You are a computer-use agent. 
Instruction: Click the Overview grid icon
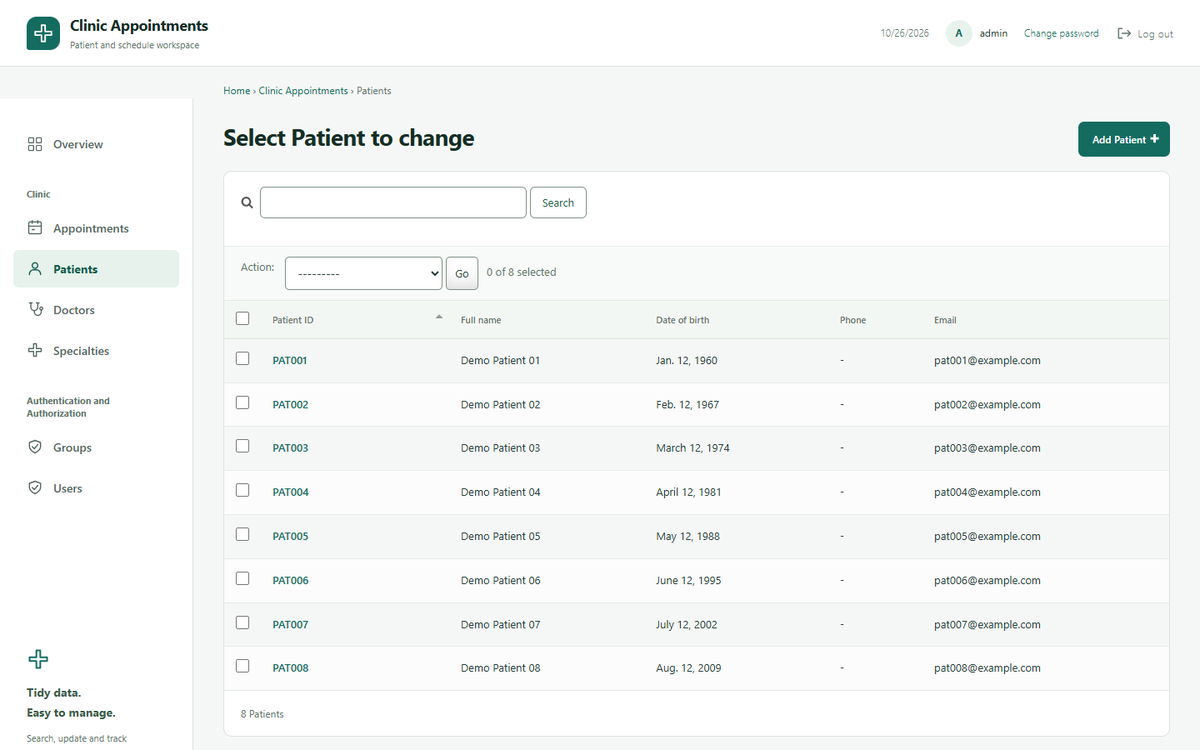[35, 144]
